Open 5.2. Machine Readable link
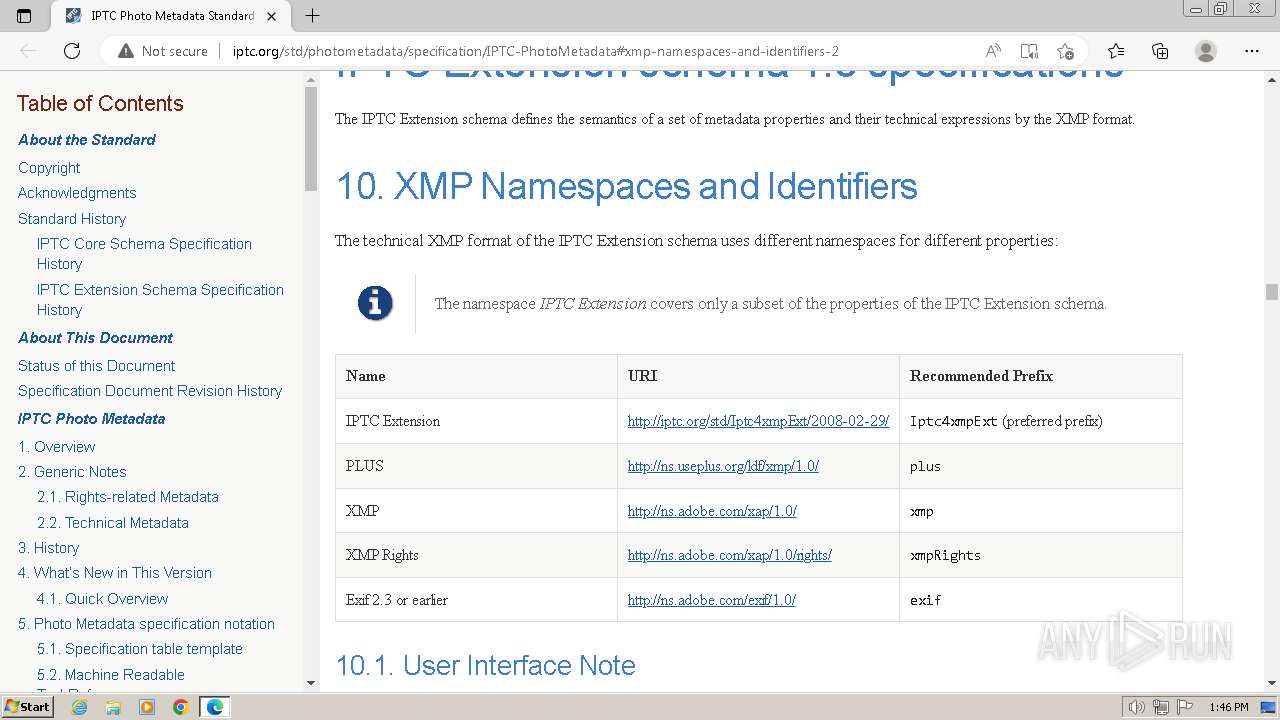This screenshot has height=720, width=1280. point(111,675)
